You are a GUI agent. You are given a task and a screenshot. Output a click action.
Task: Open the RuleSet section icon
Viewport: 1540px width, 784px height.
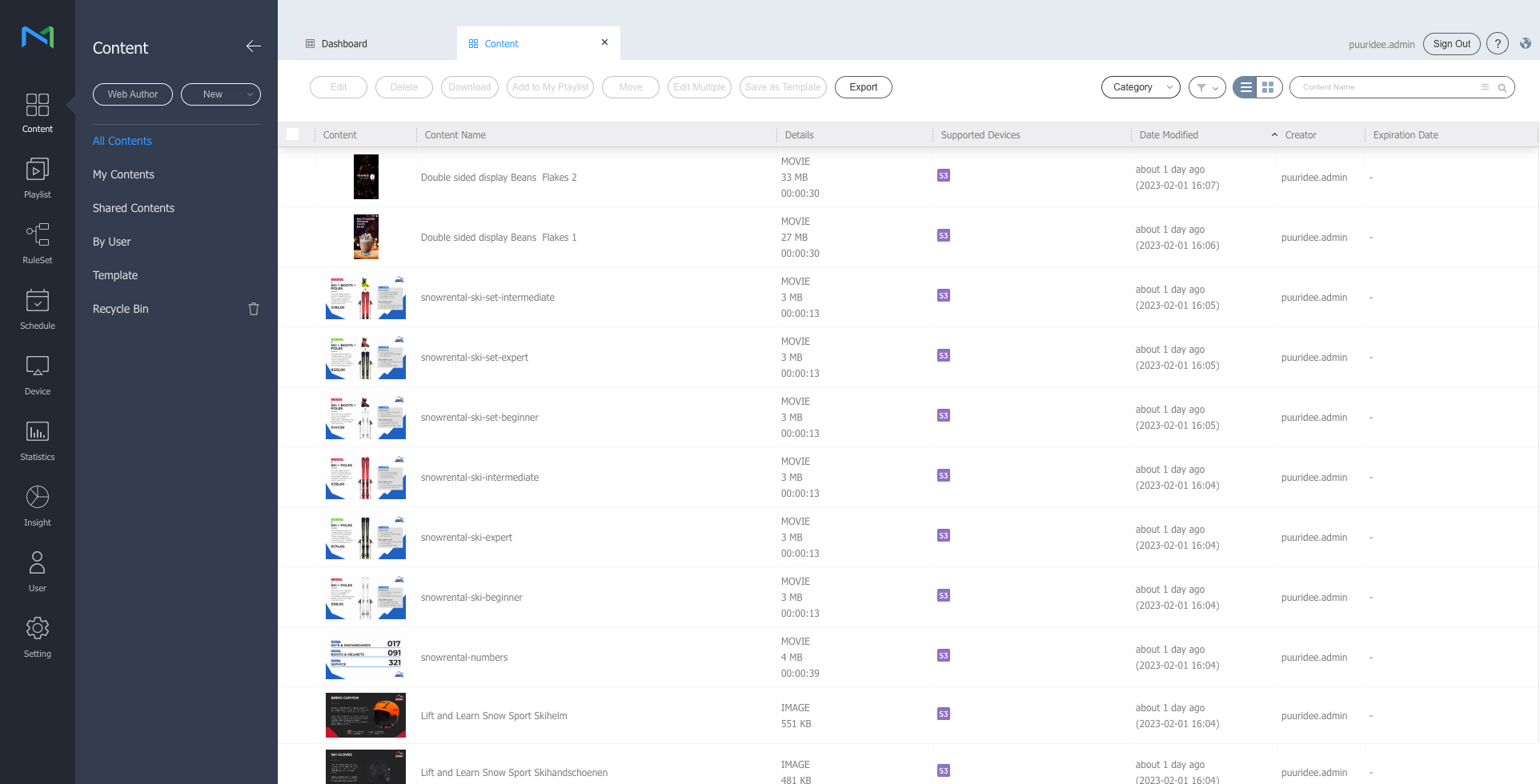pos(38,234)
